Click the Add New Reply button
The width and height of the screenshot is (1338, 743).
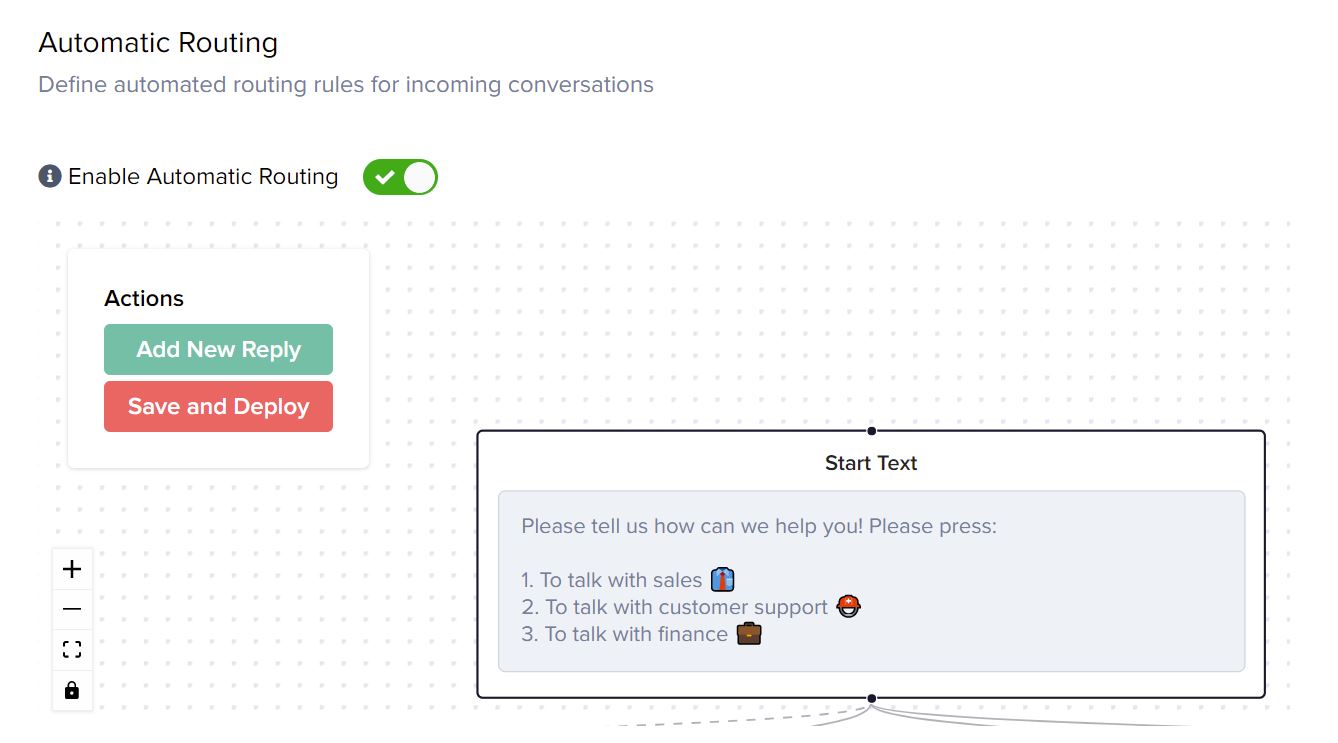218,349
